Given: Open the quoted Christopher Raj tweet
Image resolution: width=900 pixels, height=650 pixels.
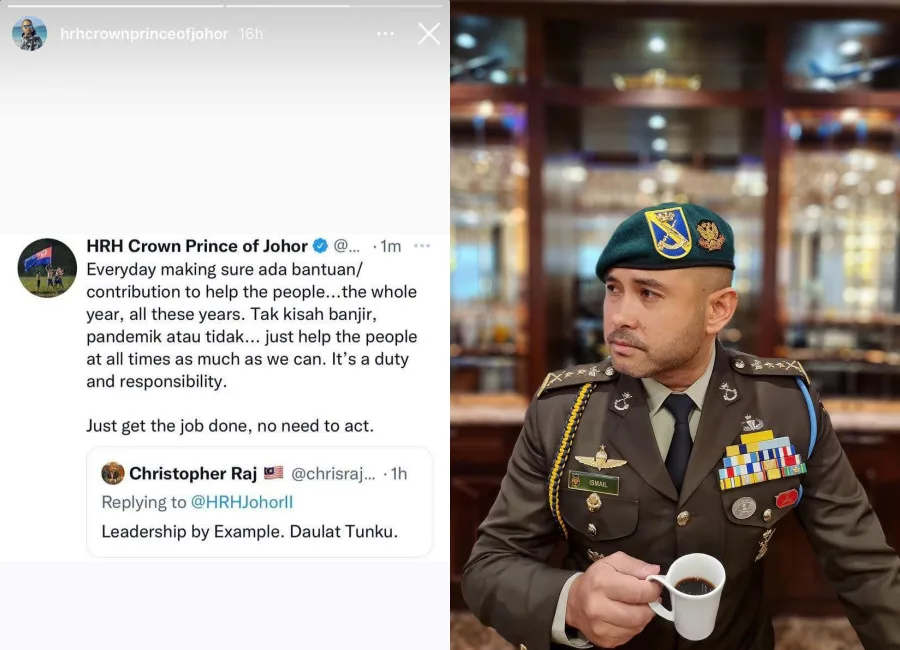Looking at the screenshot, I should 259,502.
